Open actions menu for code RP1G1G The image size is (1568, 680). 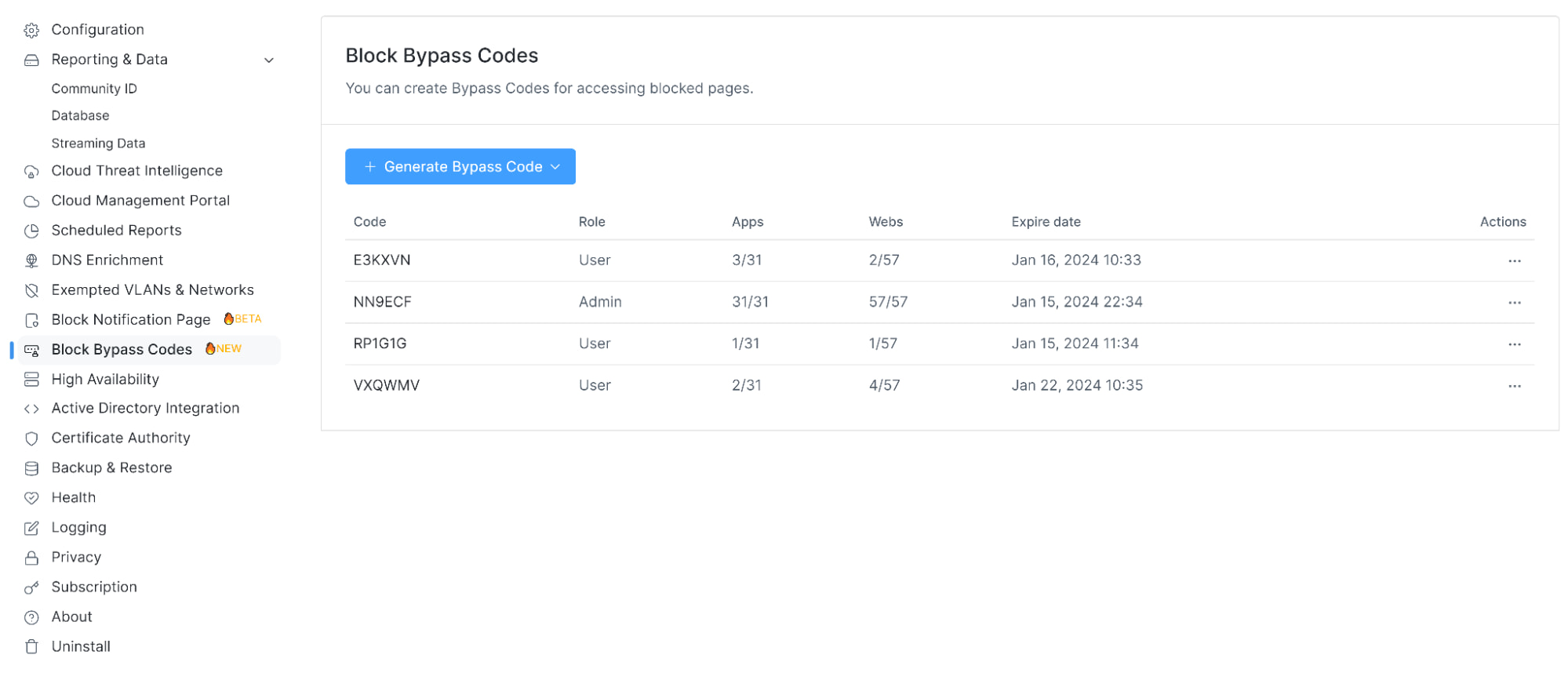1514,344
